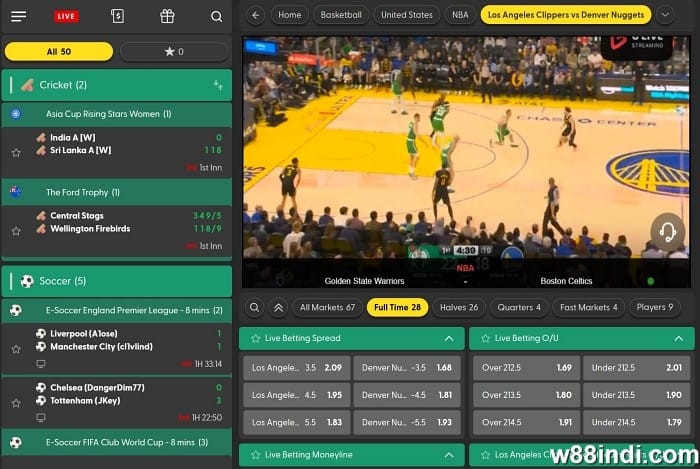Select Under 213.5 at 1.90
This screenshot has height=469, width=700.
[x=637, y=395]
